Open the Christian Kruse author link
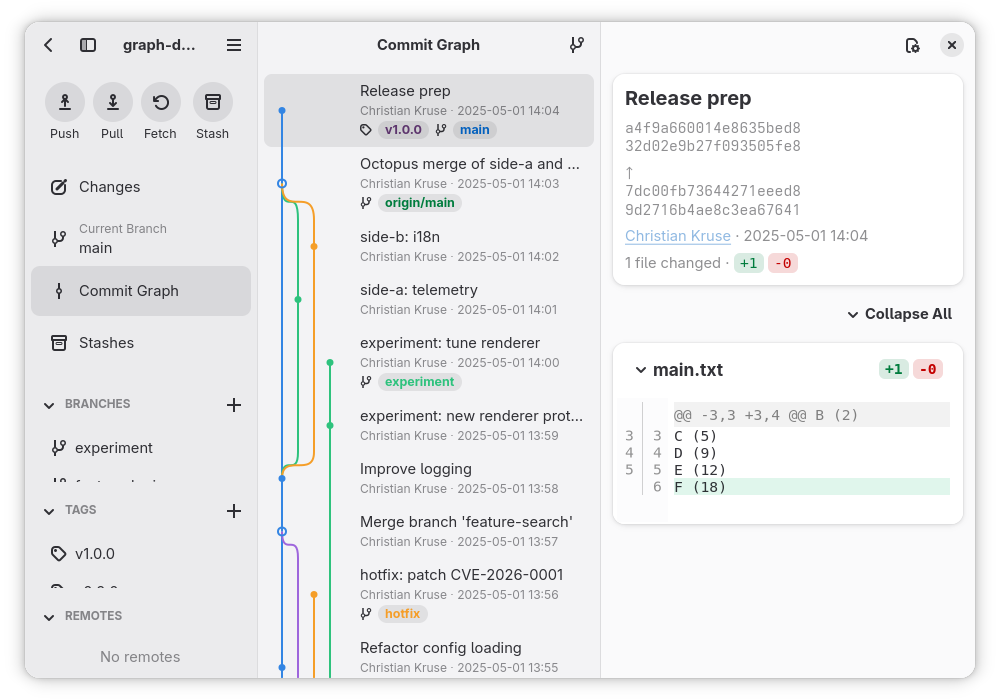The width and height of the screenshot is (1000, 700). 677,236
